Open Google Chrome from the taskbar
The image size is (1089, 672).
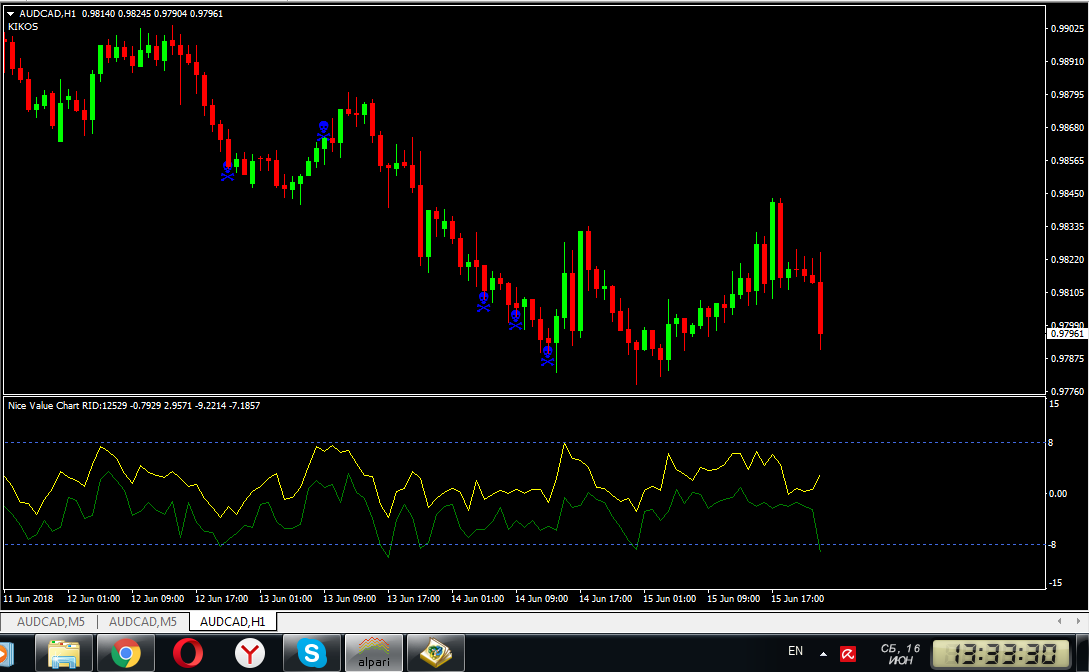coord(125,654)
